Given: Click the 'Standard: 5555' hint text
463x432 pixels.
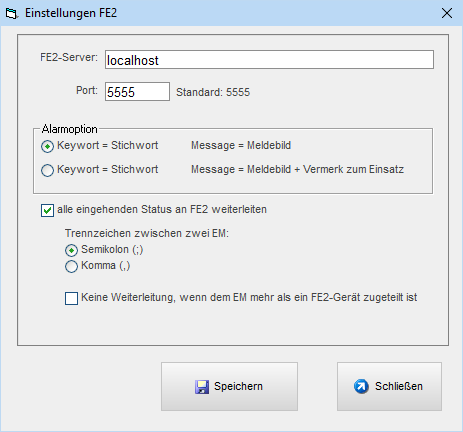Looking at the screenshot, I should 213,92.
